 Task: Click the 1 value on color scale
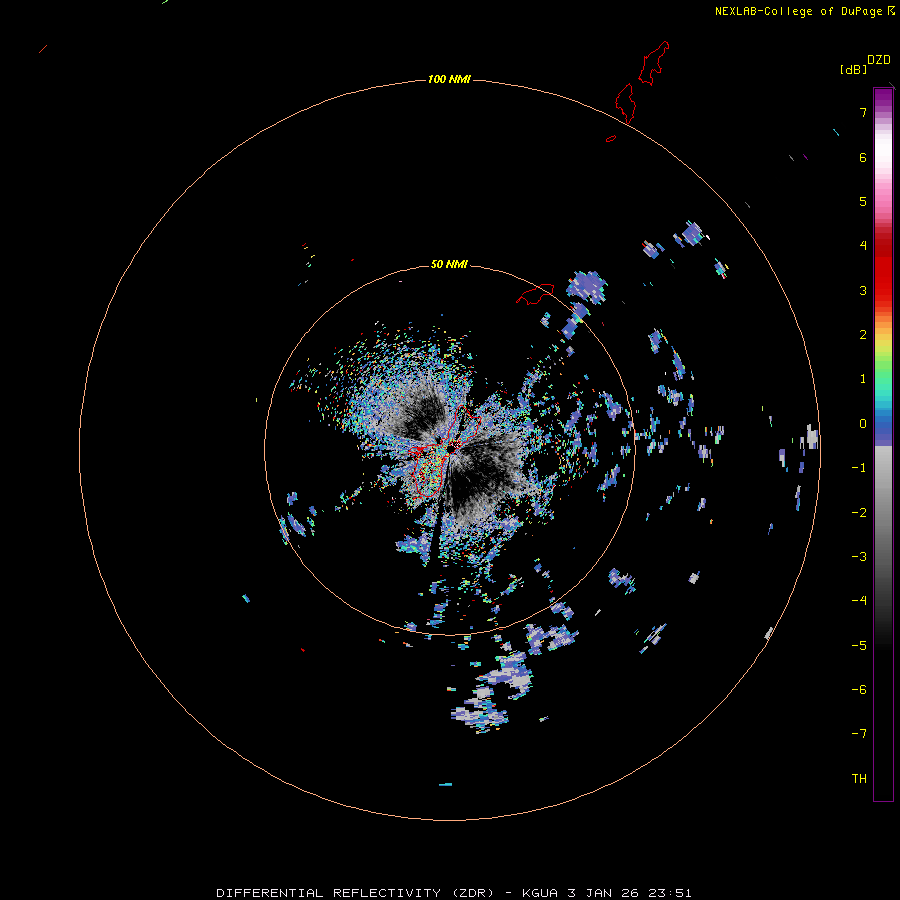coord(863,379)
